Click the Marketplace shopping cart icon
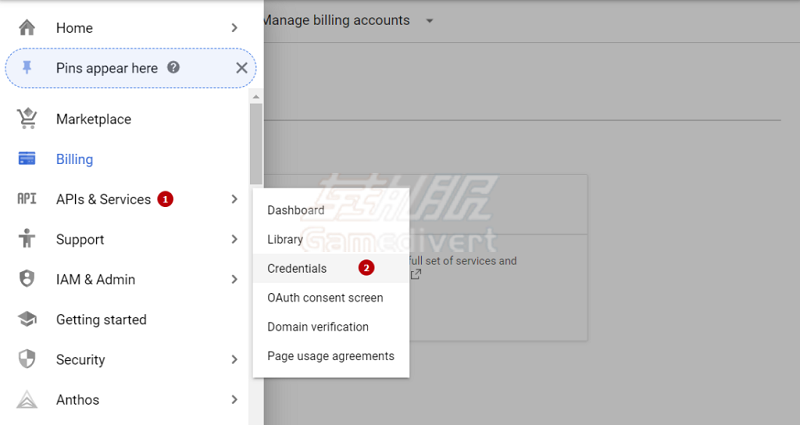Image resolution: width=800 pixels, height=425 pixels. [27, 118]
